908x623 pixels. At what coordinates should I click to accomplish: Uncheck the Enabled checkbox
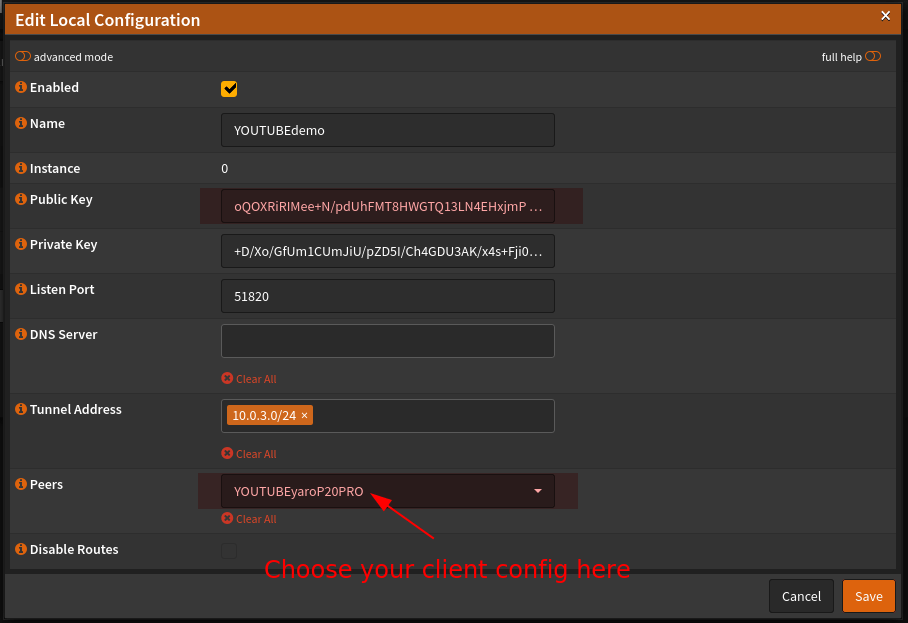coord(229,89)
